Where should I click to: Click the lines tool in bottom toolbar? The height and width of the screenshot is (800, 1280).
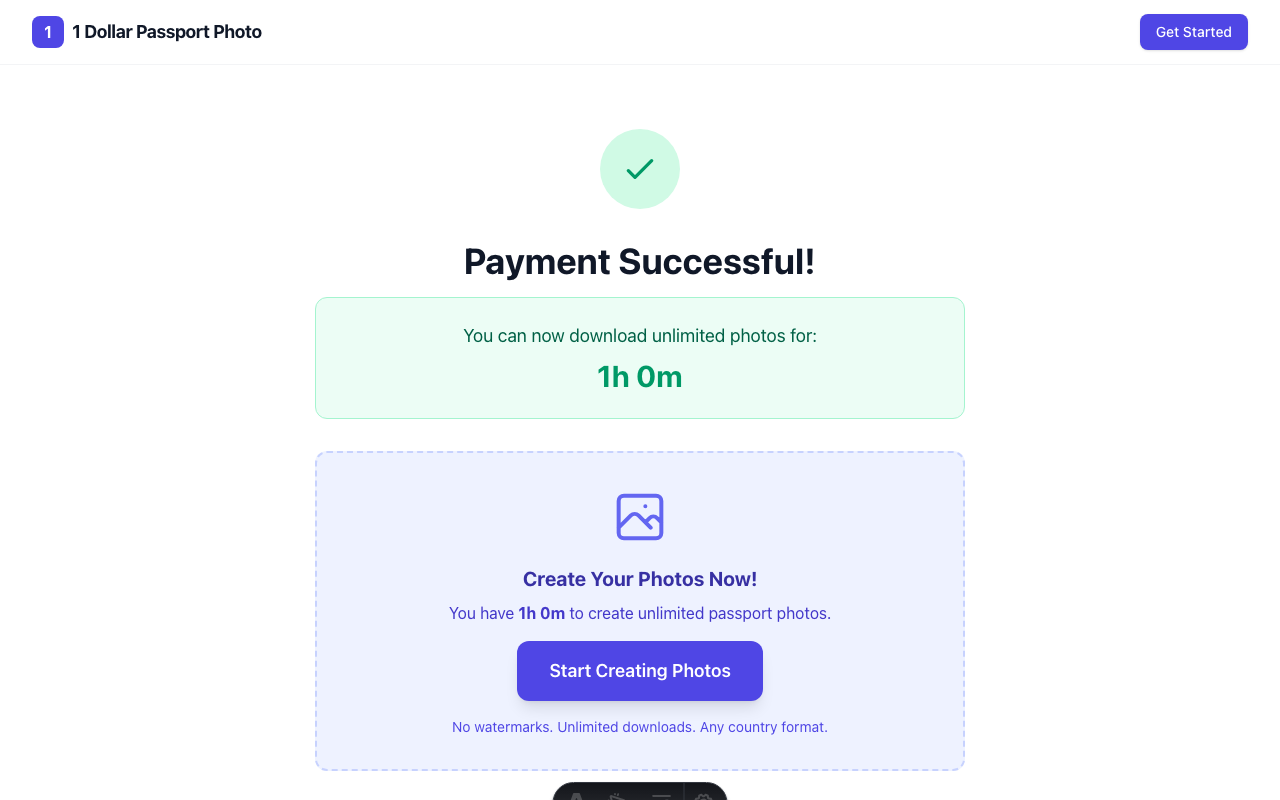coord(661,796)
